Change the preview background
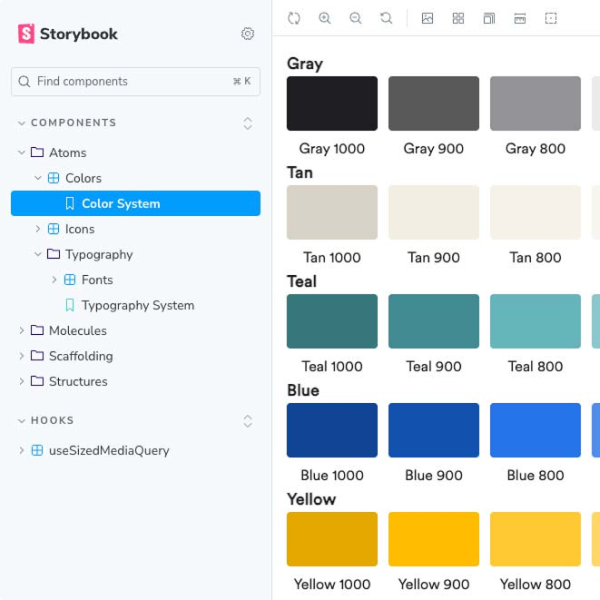 [x=427, y=18]
